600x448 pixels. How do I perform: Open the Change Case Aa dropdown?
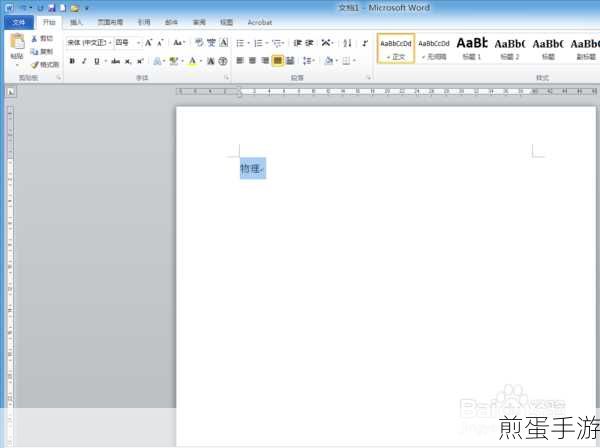[x=179, y=43]
